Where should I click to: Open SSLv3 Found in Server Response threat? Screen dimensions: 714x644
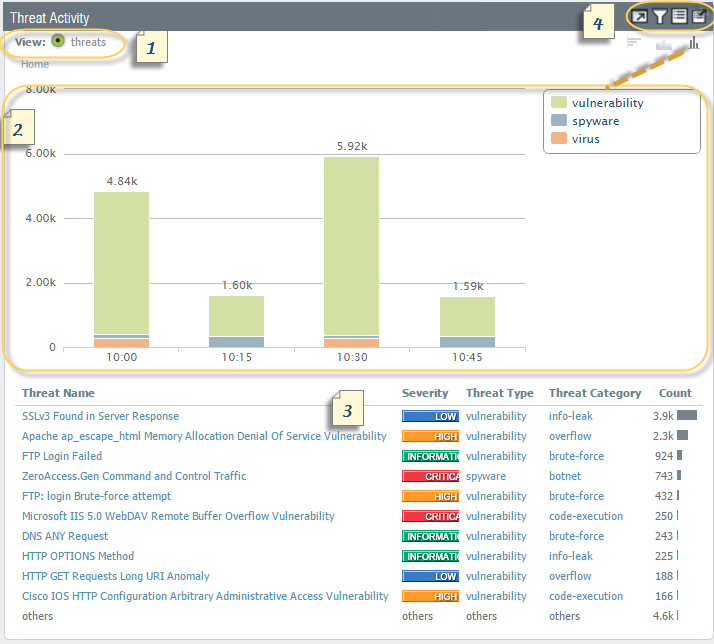tap(100, 416)
